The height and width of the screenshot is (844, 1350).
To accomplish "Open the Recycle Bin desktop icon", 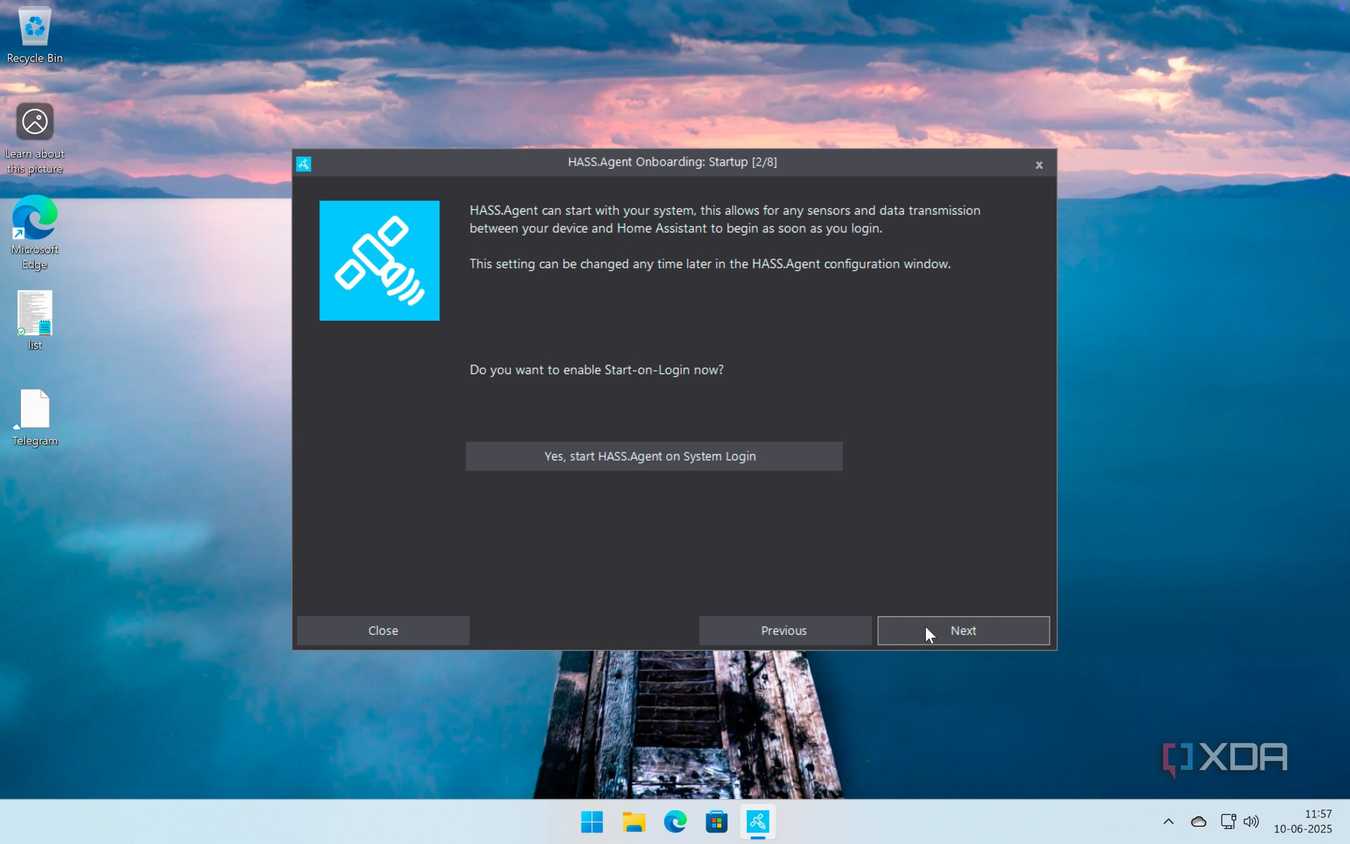I will pyautogui.click(x=34, y=35).
